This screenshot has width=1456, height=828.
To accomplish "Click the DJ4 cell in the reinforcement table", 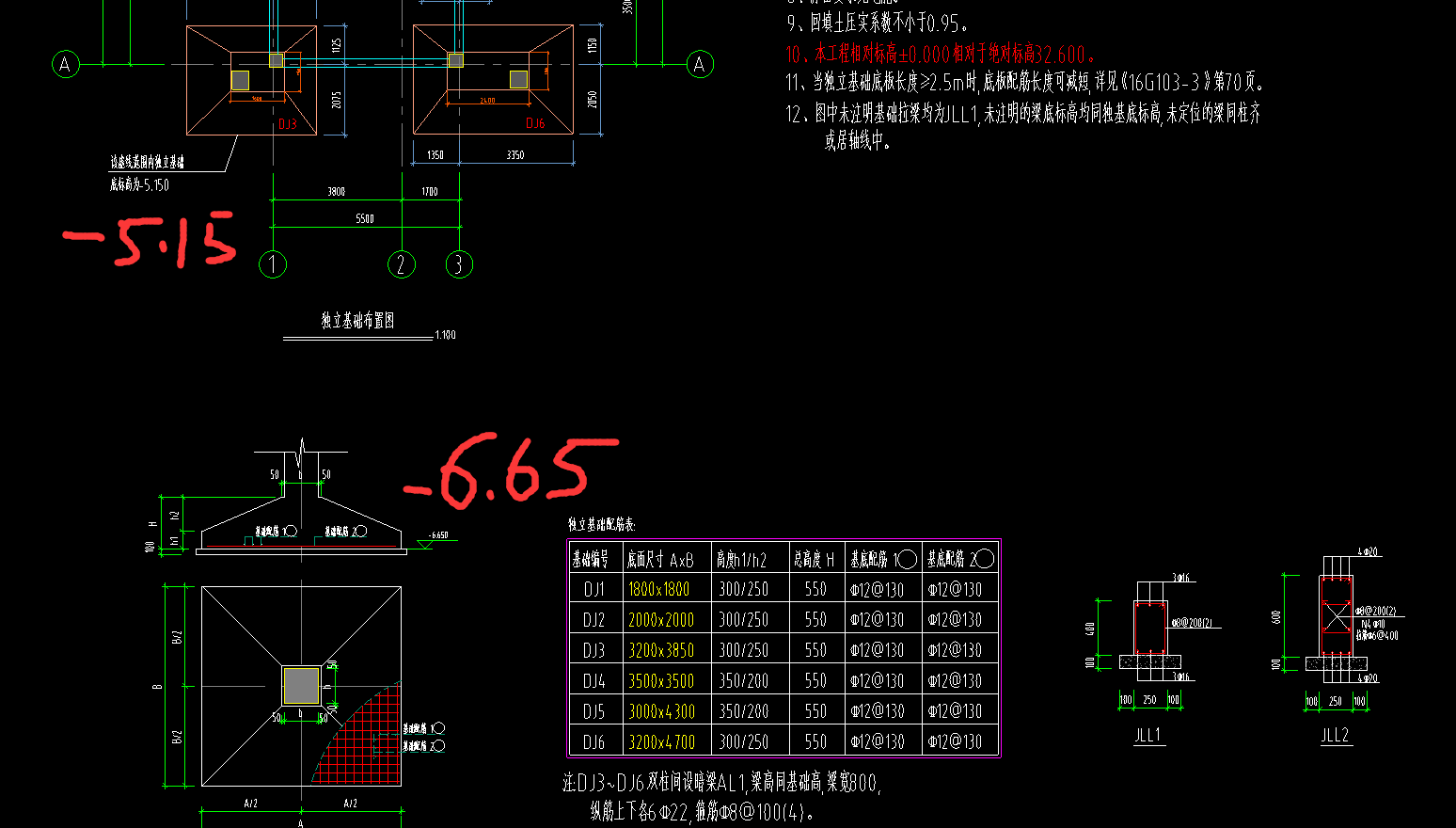I will (x=594, y=681).
